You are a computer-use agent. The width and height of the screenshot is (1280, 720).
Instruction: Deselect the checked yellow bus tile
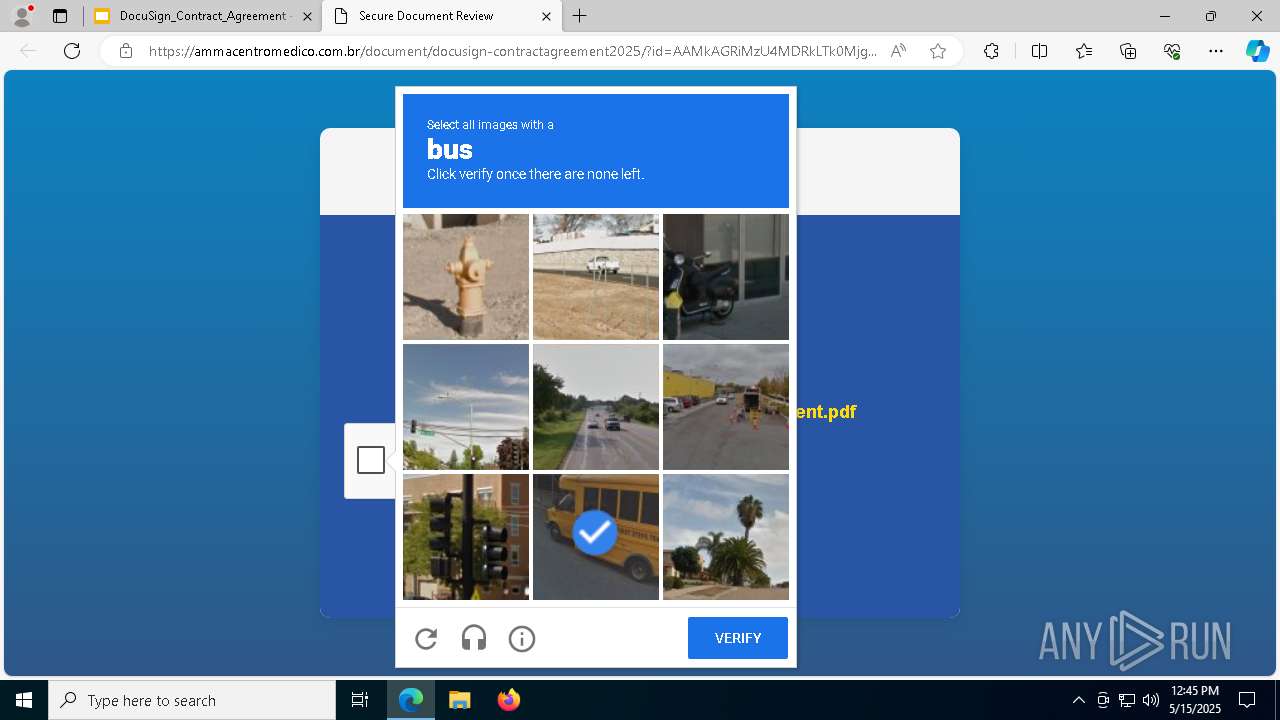pos(596,537)
